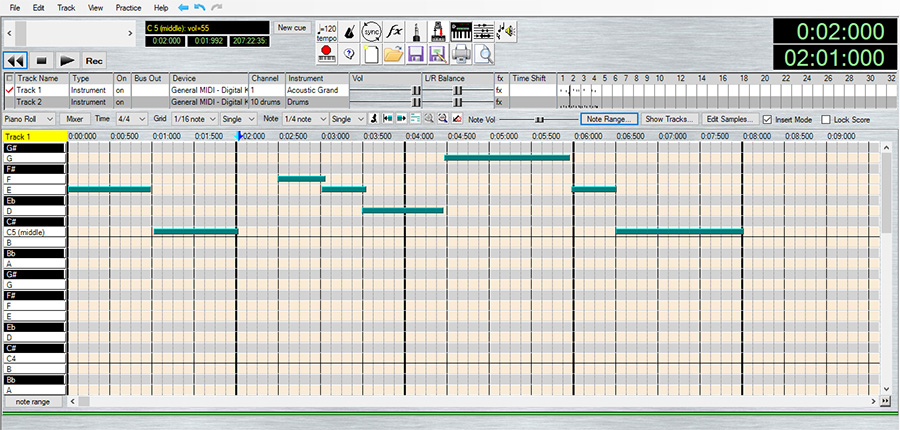Click the teal block with left arrow icon

point(388,119)
